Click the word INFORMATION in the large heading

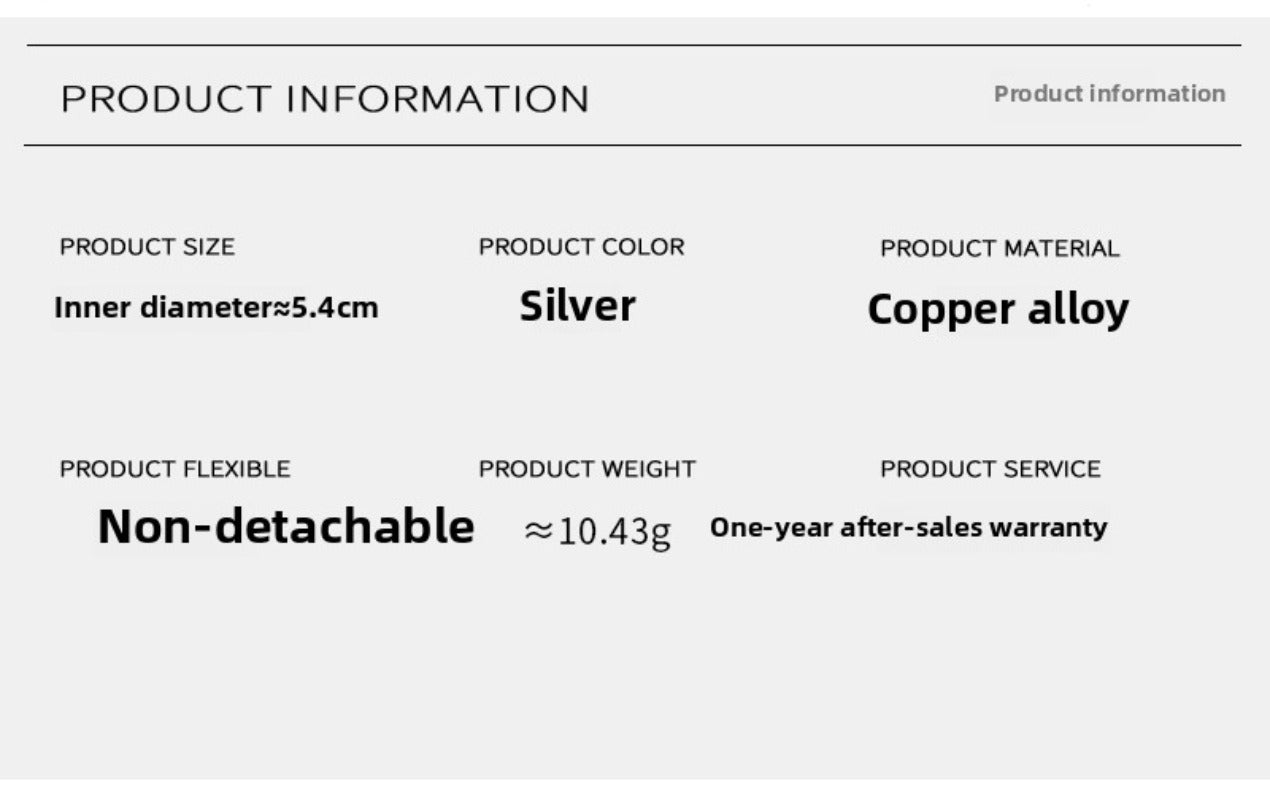[438, 100]
